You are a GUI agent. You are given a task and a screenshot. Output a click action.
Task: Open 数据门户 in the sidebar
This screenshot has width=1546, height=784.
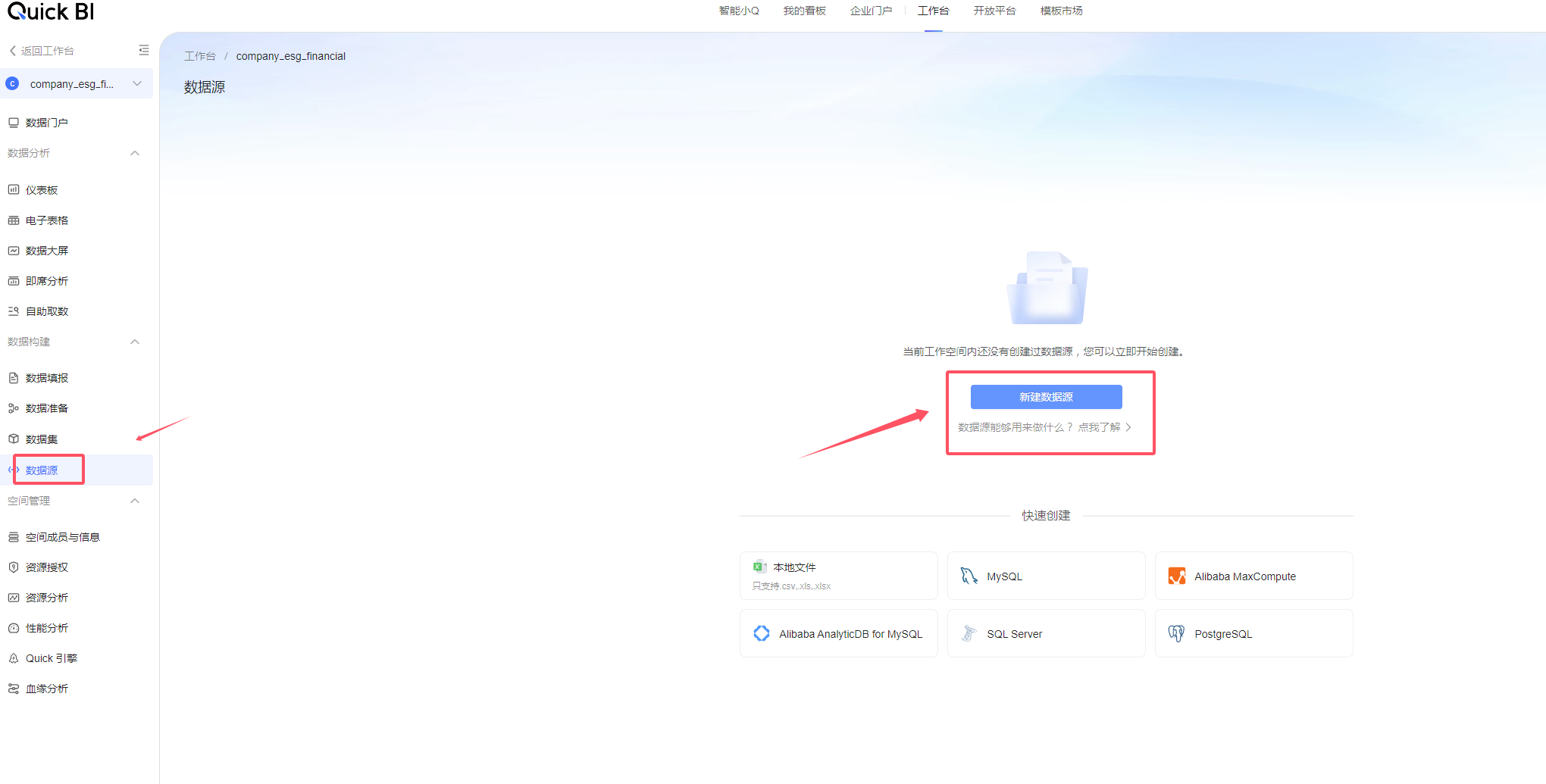(46, 123)
